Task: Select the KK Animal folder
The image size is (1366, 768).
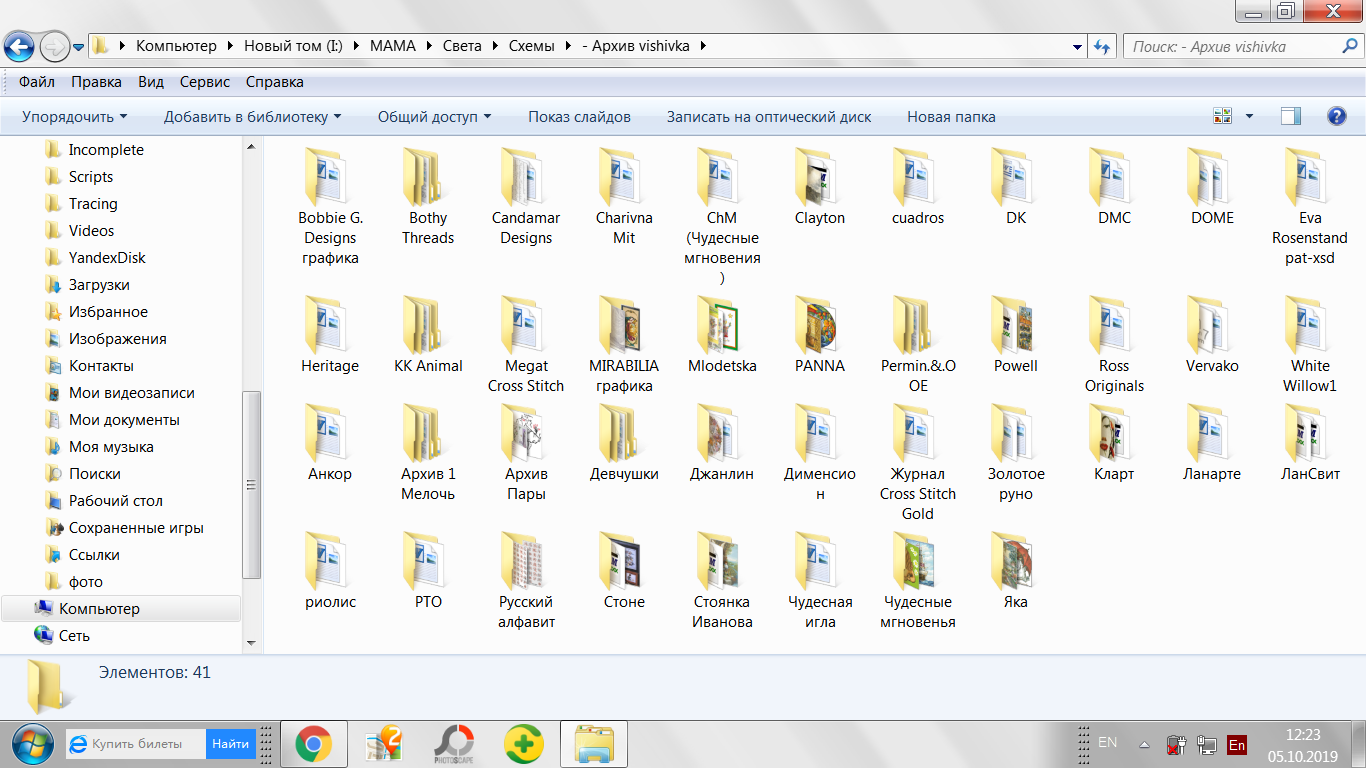Action: click(428, 336)
